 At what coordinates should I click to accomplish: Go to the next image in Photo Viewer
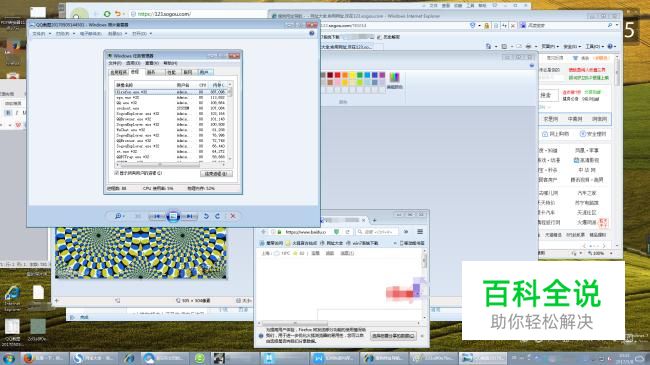[189, 216]
